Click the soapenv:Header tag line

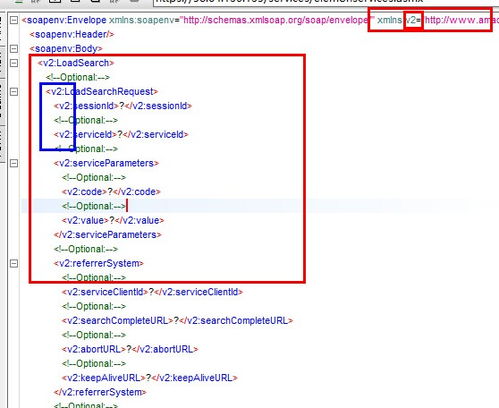[72, 34]
